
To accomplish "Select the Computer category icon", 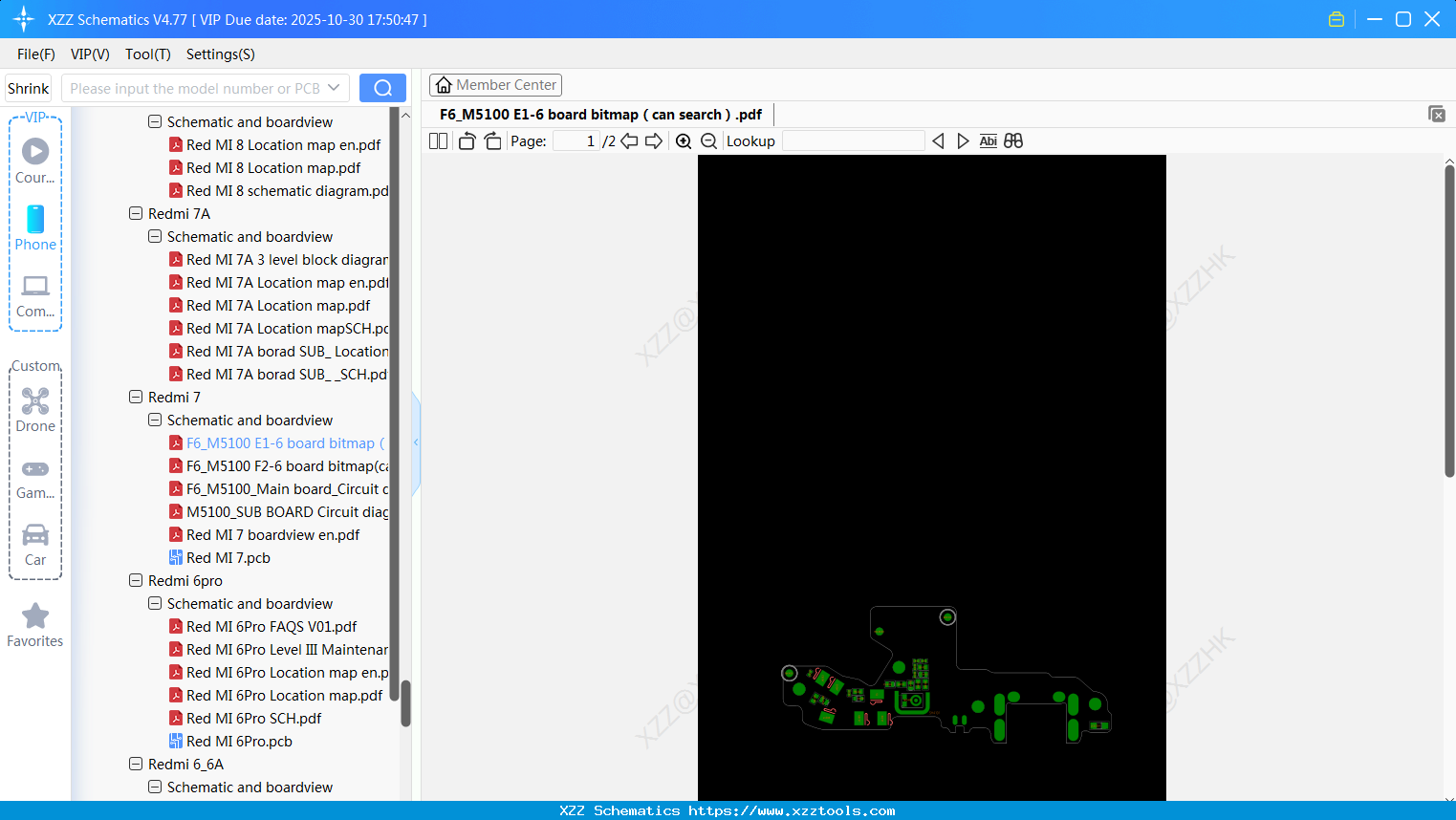I will coord(35,295).
